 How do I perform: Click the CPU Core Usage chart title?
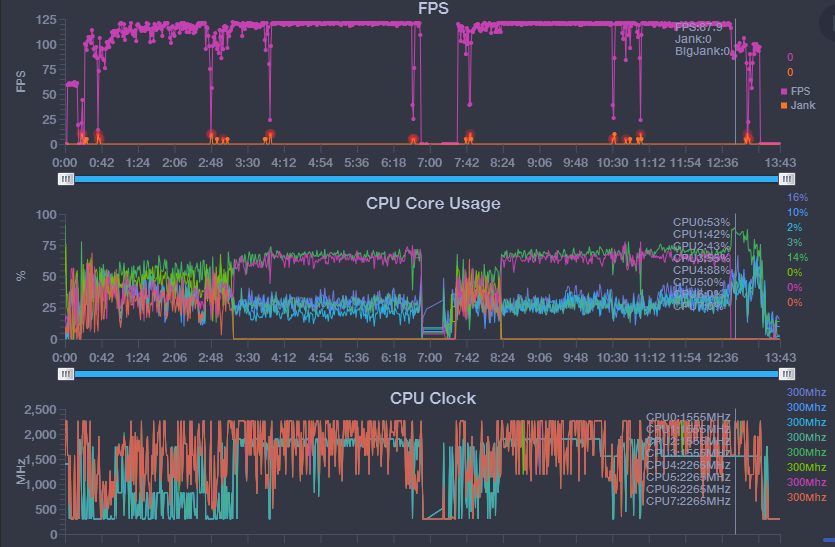pyautogui.click(x=433, y=203)
